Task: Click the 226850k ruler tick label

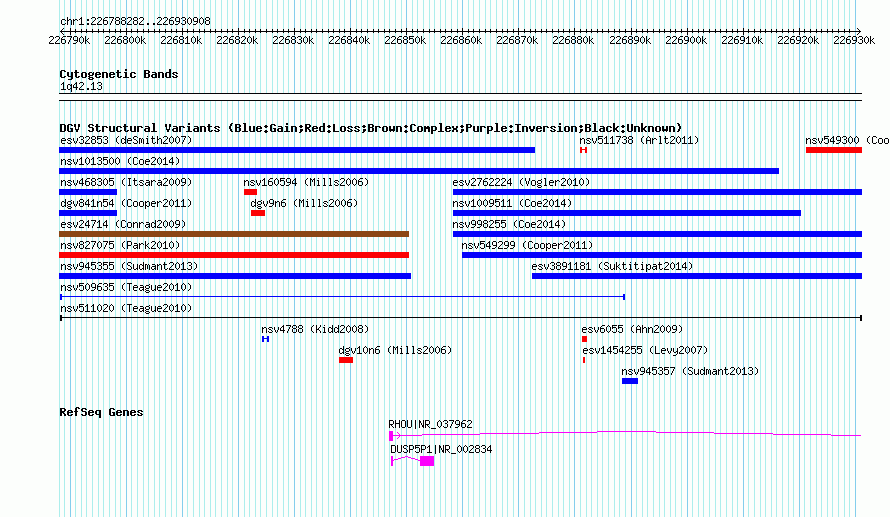Action: pos(405,40)
